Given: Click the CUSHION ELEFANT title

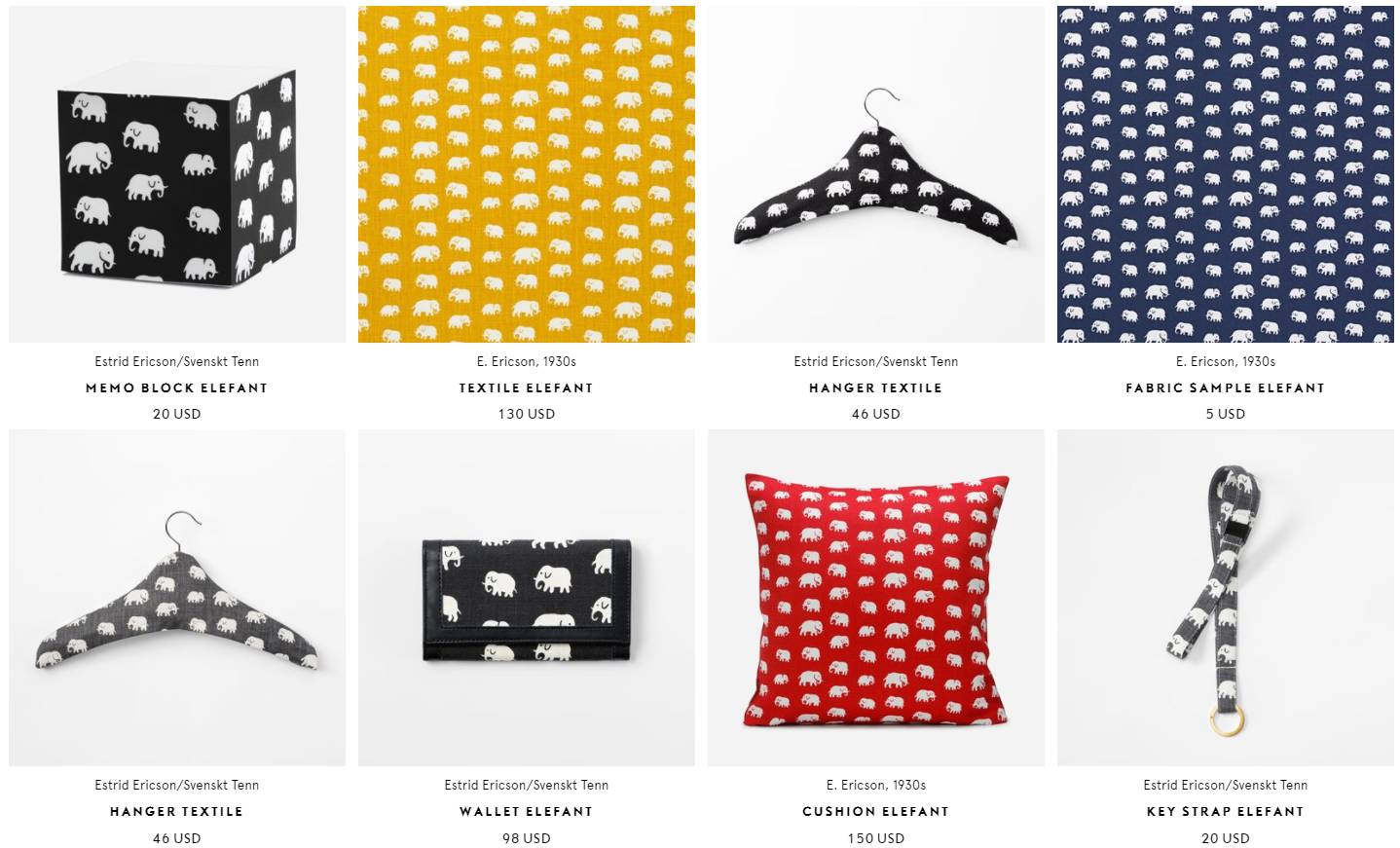Looking at the screenshot, I should (876, 811).
